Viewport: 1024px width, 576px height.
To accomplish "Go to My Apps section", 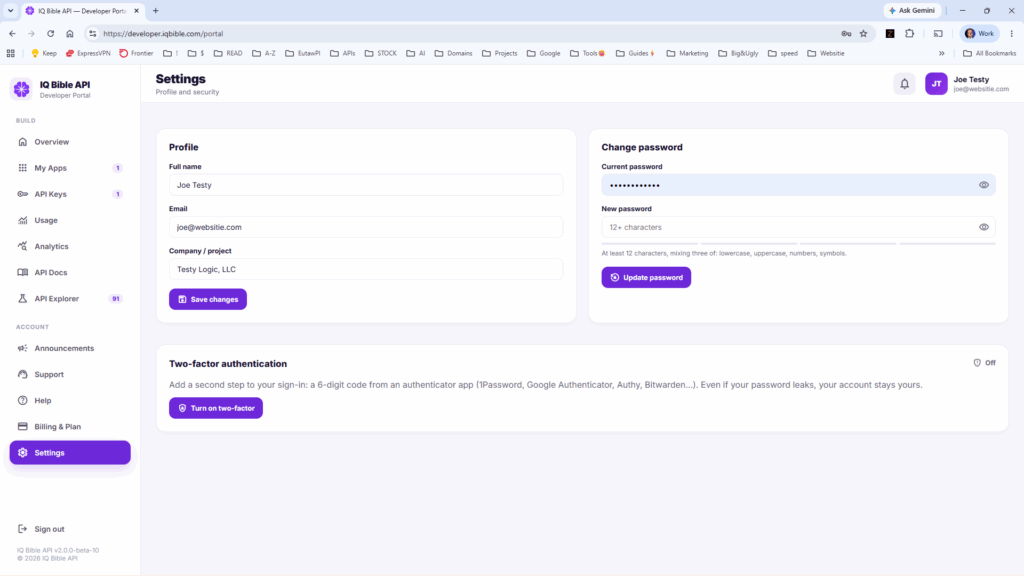I will click(x=70, y=168).
